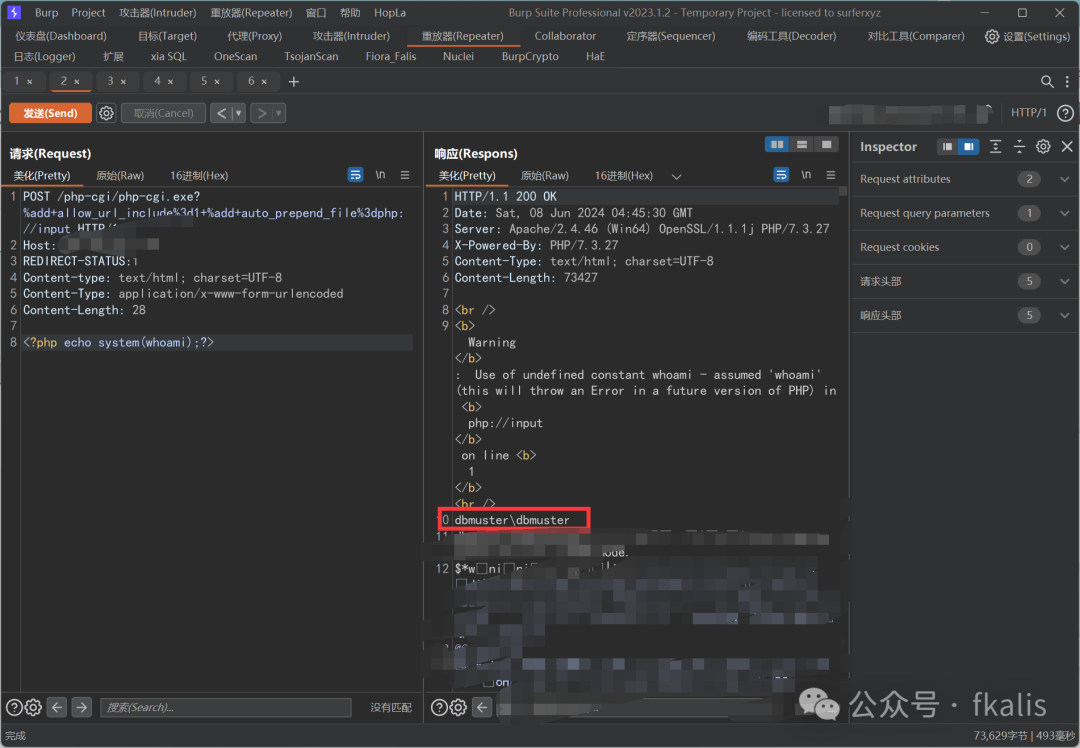The image size is (1080, 748).
Task: Switch request view to Raw
Action: [x=120, y=176]
